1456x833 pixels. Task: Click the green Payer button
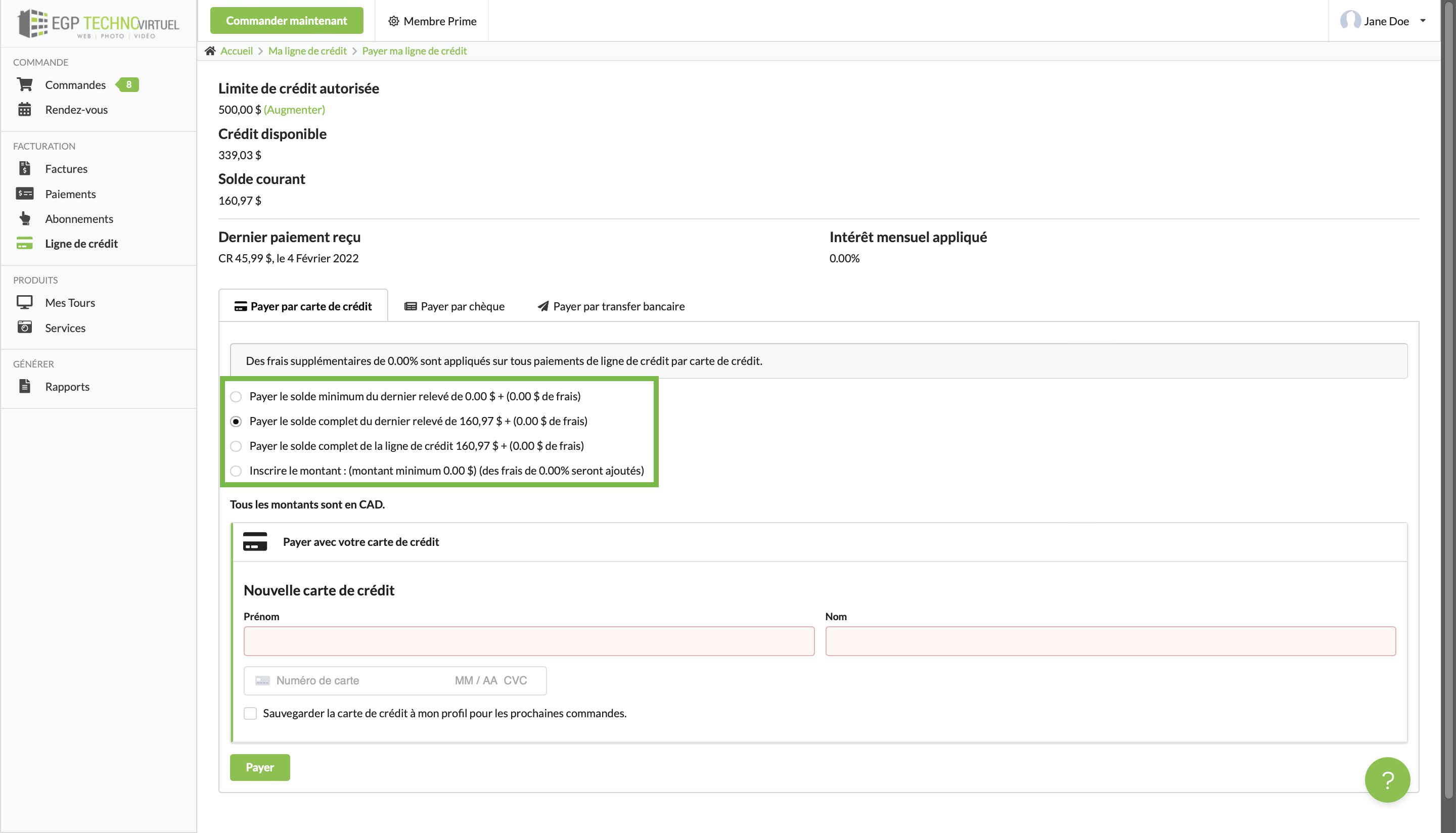pyautogui.click(x=260, y=767)
